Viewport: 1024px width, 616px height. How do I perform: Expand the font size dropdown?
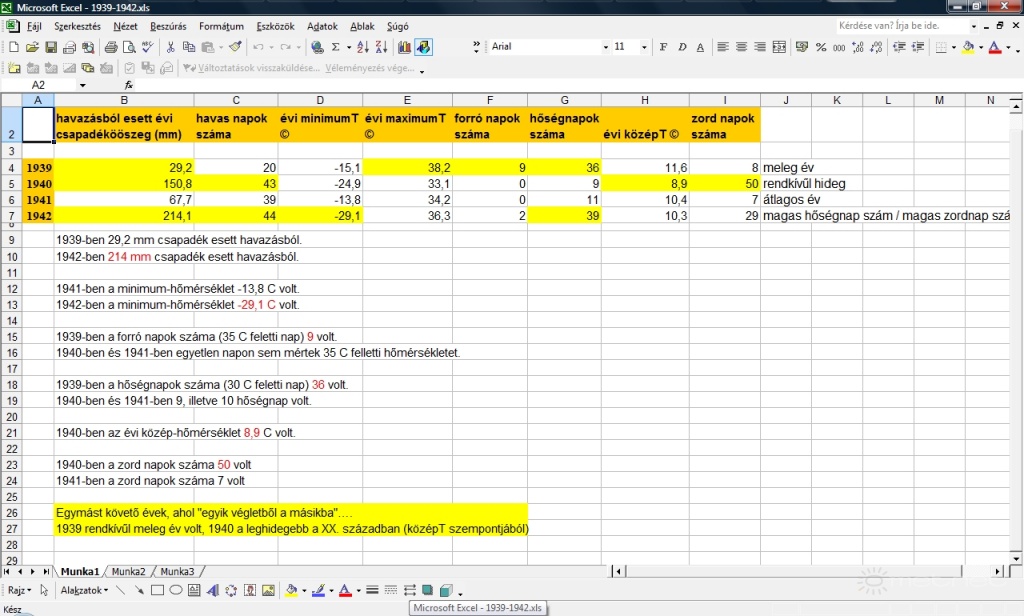(646, 47)
